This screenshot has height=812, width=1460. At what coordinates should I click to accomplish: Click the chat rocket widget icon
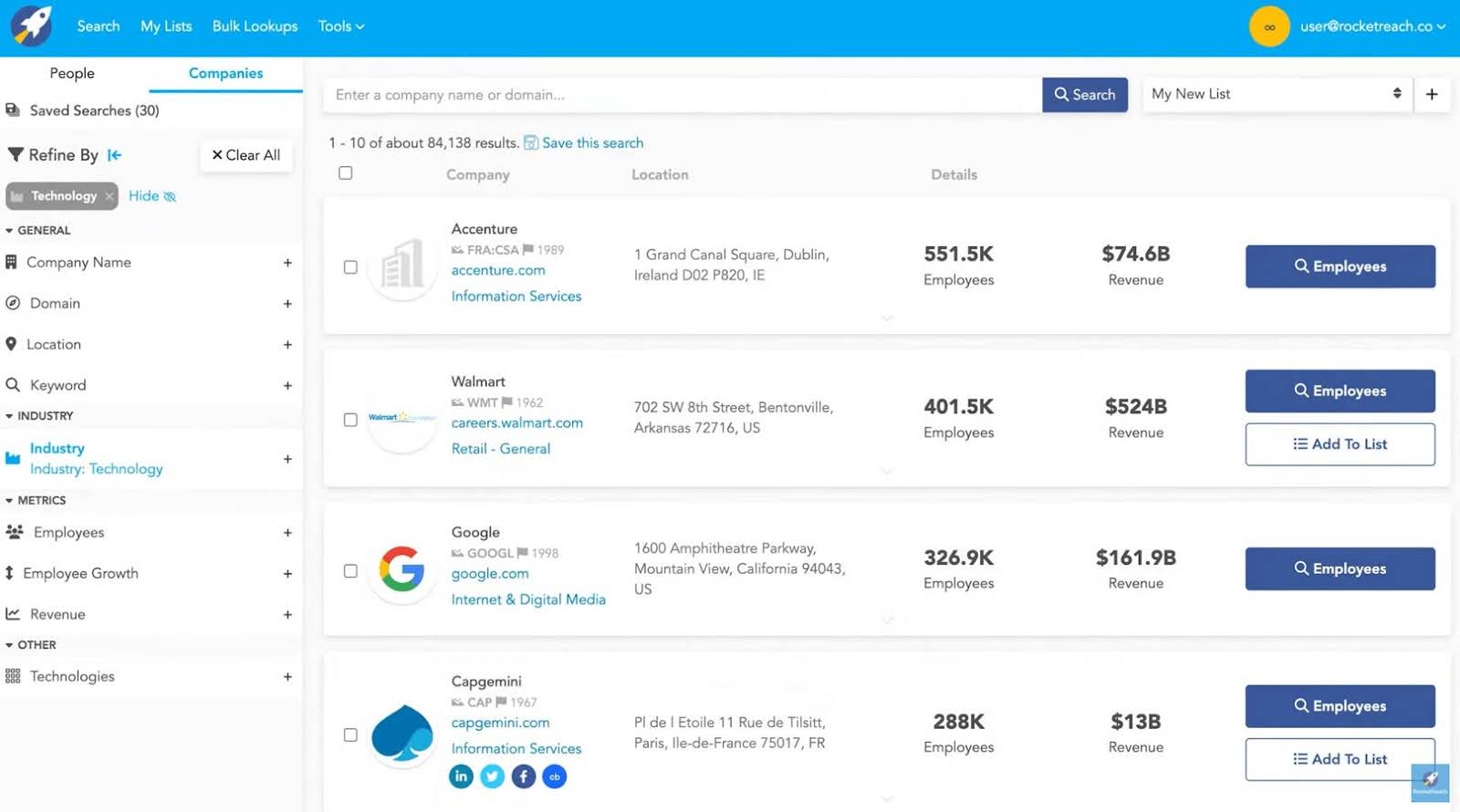coord(1430,783)
